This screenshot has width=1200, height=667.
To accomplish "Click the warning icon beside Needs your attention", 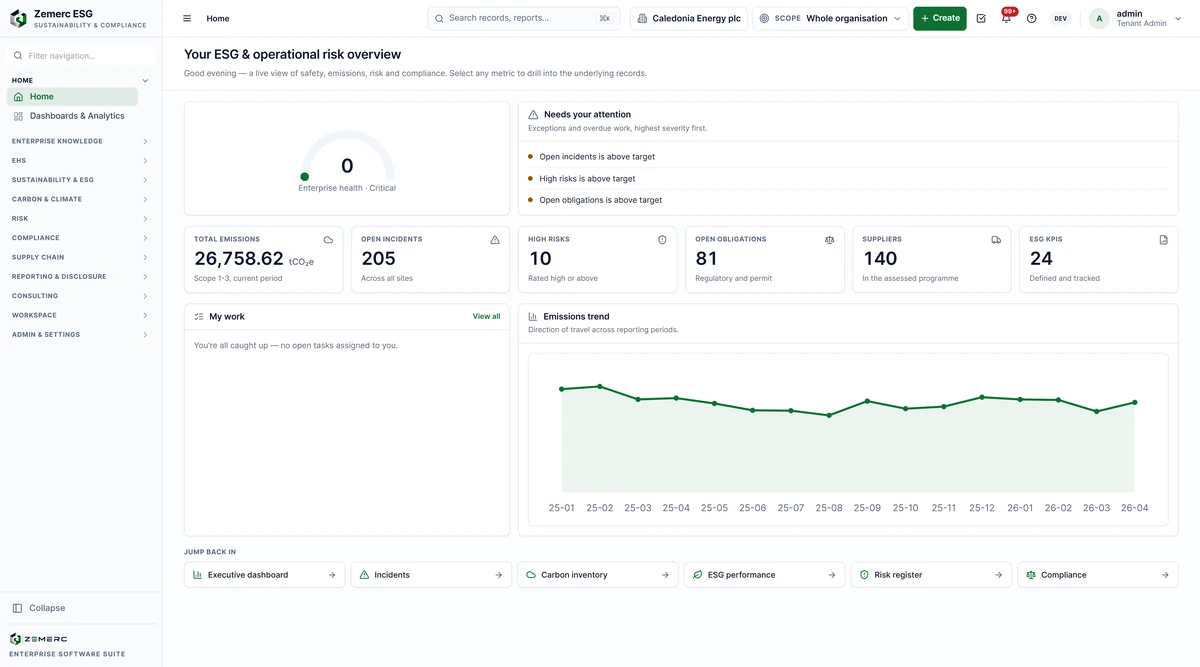I will (533, 115).
